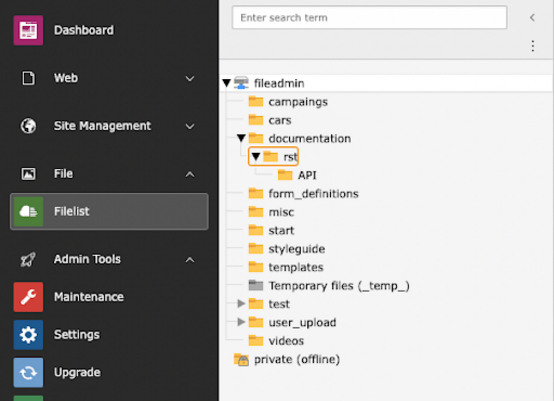Click the fileadmin storage icon
Viewport: 554px width, 401px height.
(x=241, y=83)
